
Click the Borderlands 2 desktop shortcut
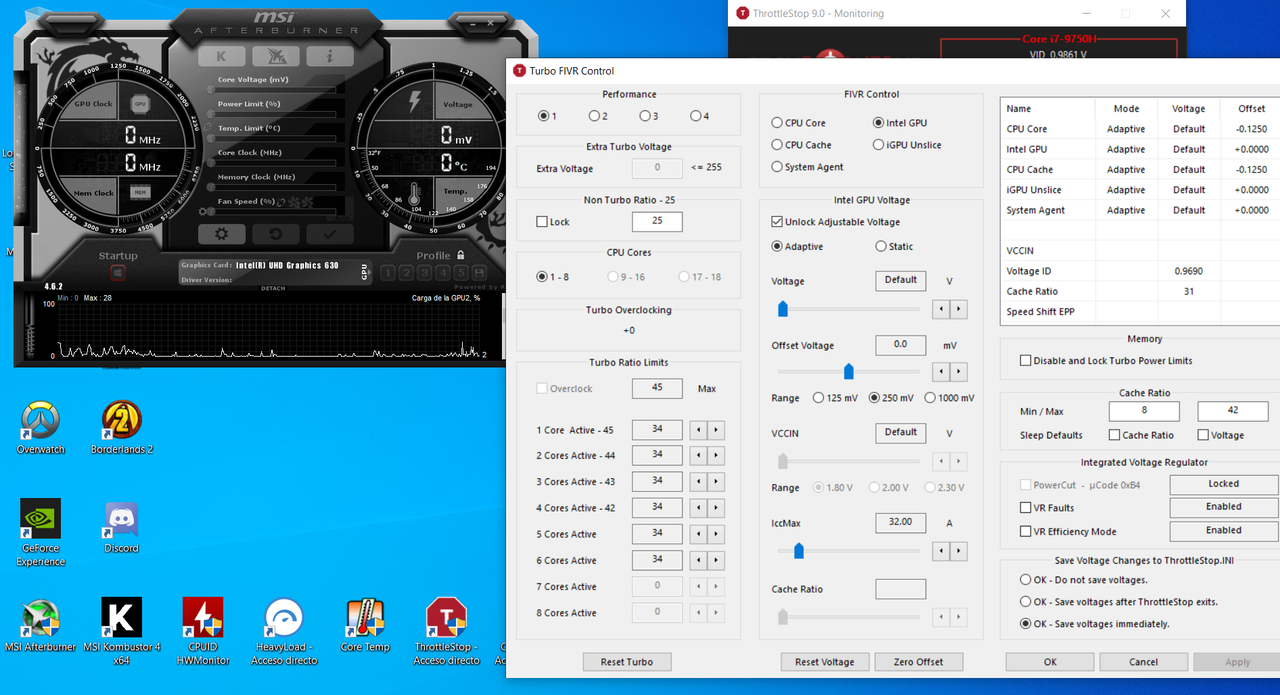[122, 427]
